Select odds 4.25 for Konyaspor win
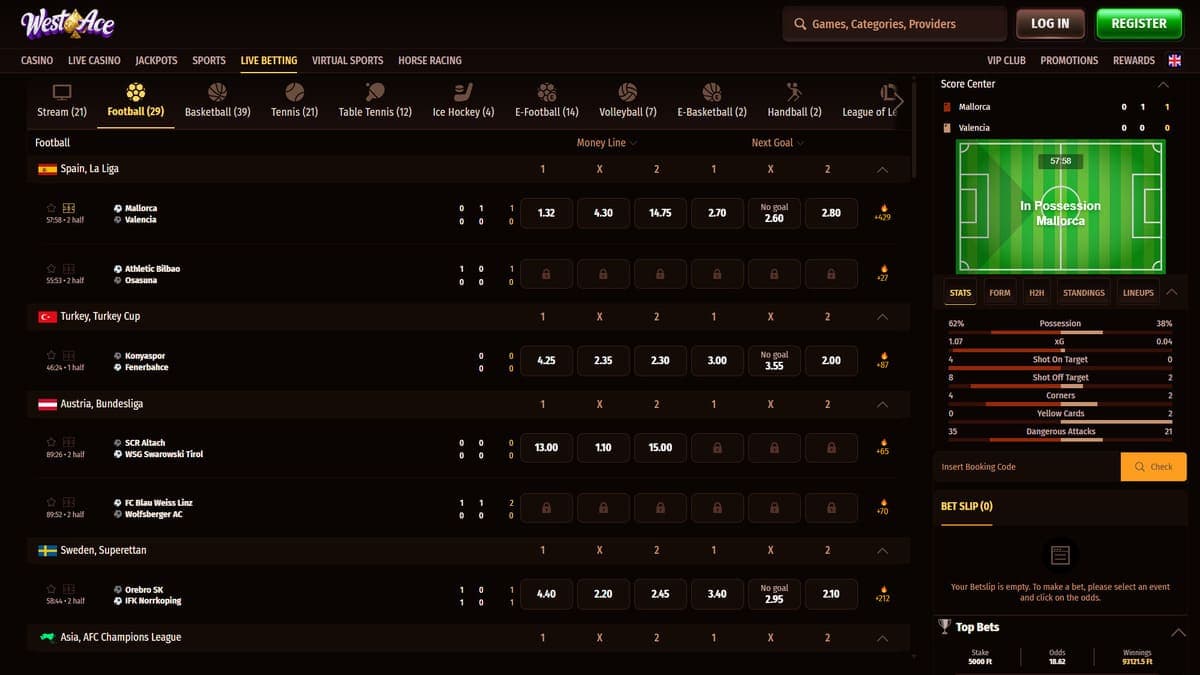Viewport: 1200px width, 675px height. tap(546, 360)
